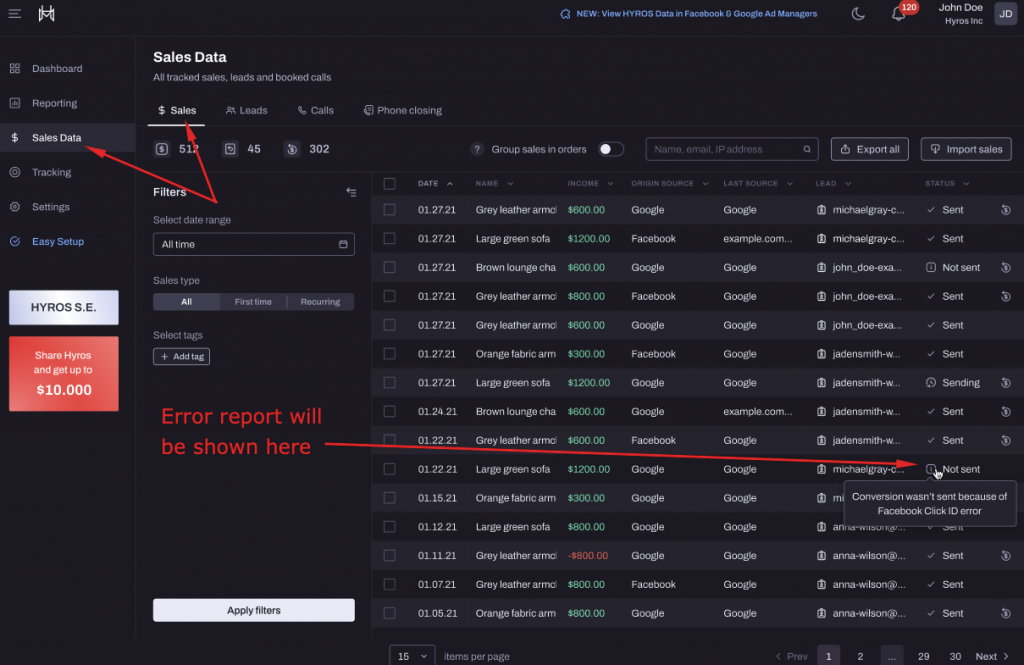The height and width of the screenshot is (665, 1024).
Task: Click the HYROS S.E. banner button
Action: click(64, 307)
